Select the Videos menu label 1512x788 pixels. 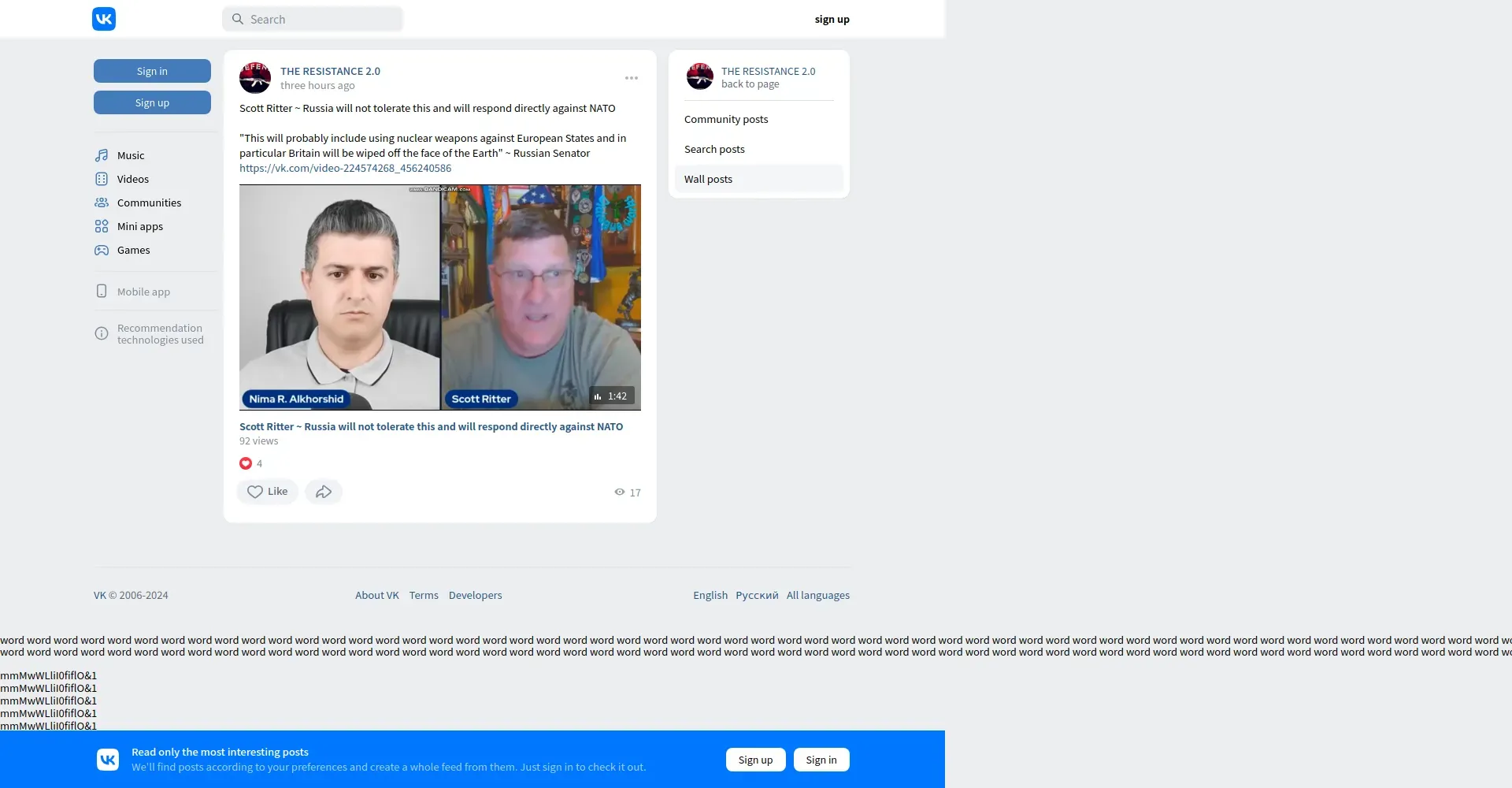click(133, 179)
